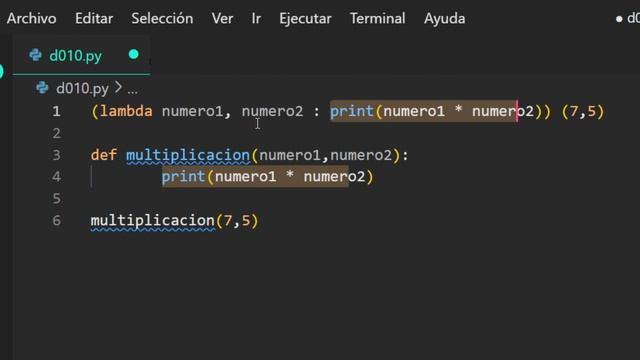
Task: Open the Ir menu
Action: [x=256, y=19]
